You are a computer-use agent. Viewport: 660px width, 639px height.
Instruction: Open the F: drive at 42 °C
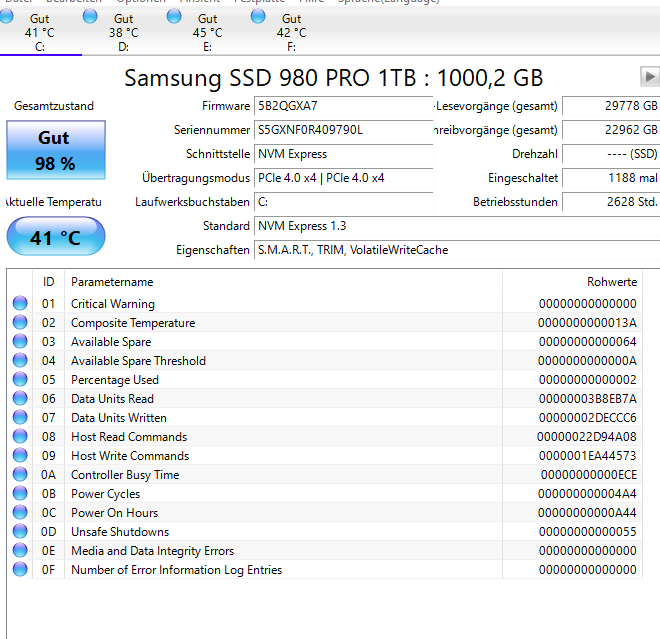(291, 32)
